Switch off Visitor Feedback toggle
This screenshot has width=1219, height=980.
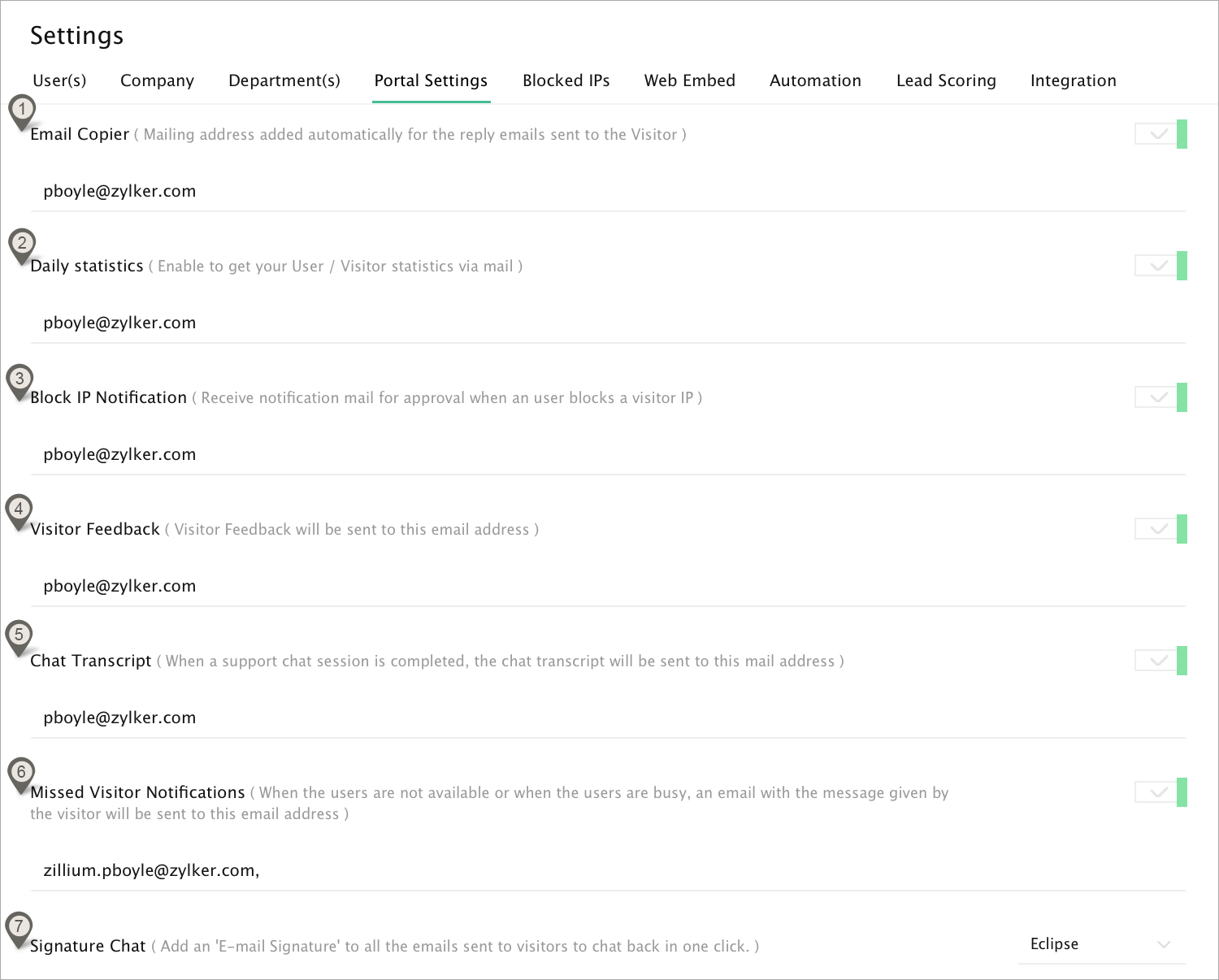[1160, 529]
